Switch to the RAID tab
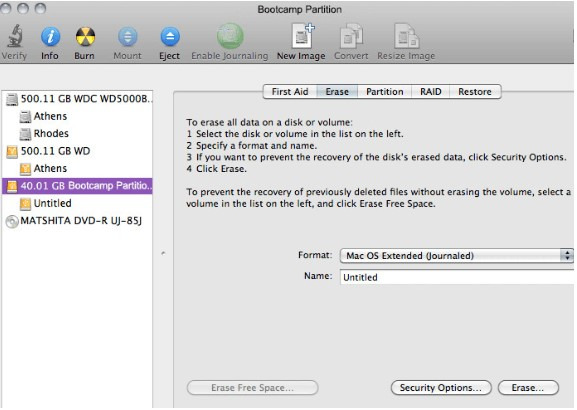The width and height of the screenshot is (577, 410). pos(431,92)
